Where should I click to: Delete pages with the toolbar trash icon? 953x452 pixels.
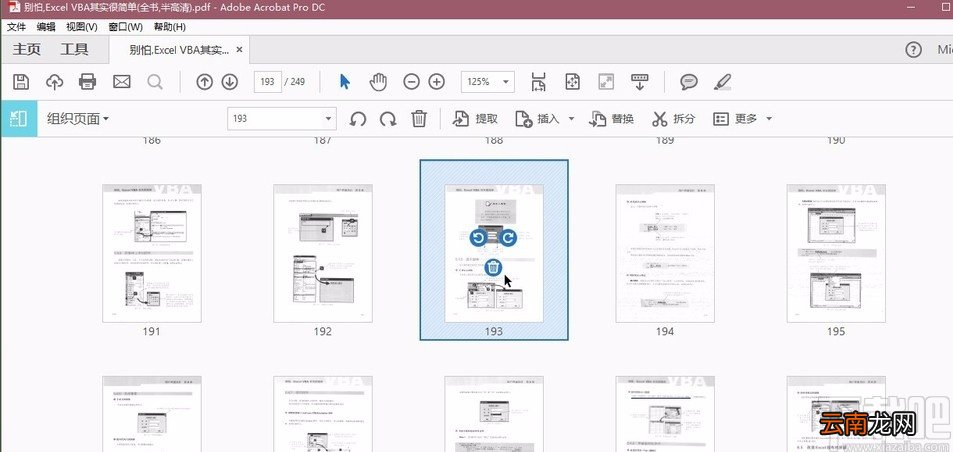tap(419, 118)
